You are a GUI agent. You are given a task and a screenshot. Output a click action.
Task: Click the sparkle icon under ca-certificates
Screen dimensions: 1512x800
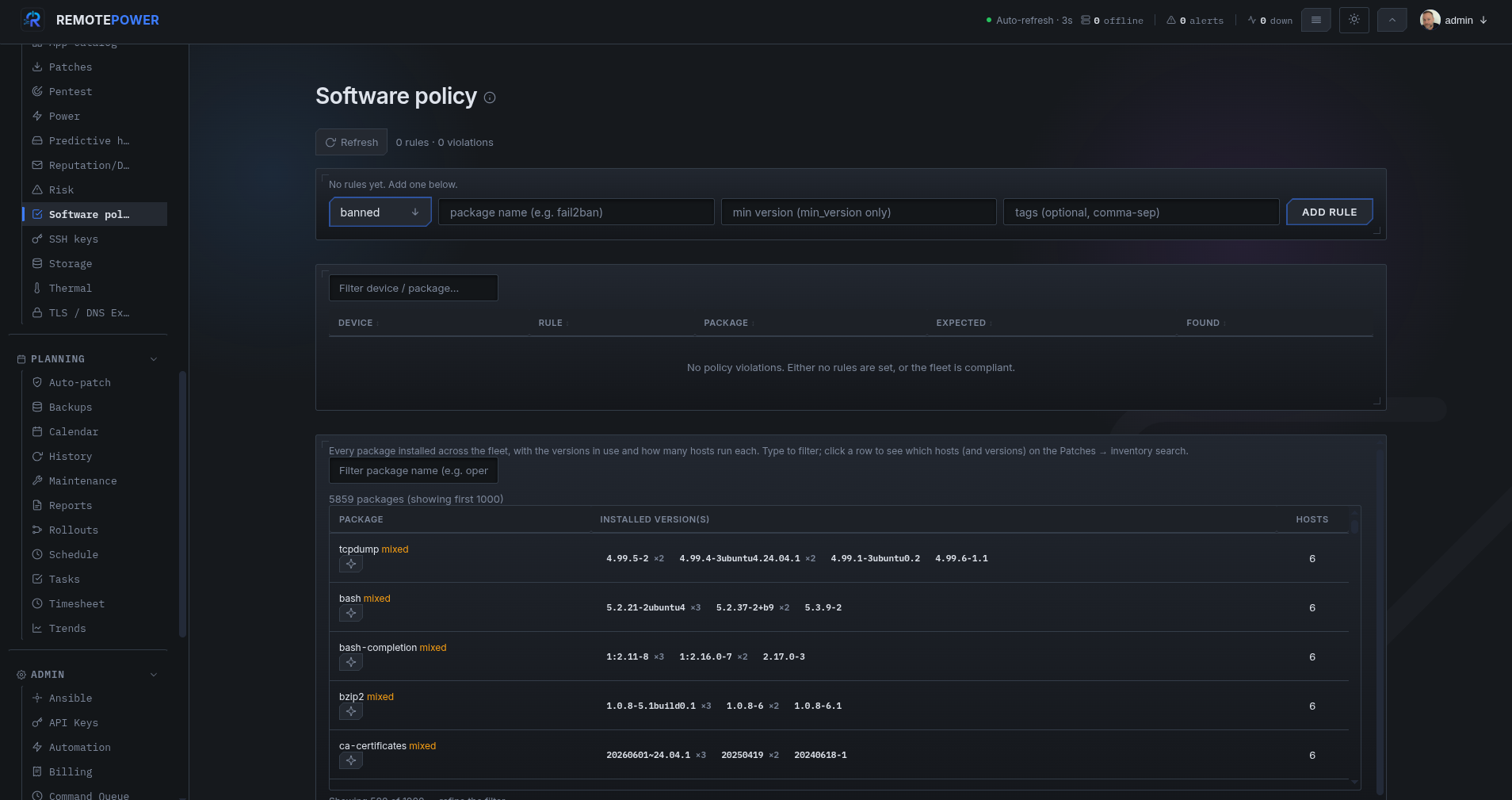[x=351, y=760]
